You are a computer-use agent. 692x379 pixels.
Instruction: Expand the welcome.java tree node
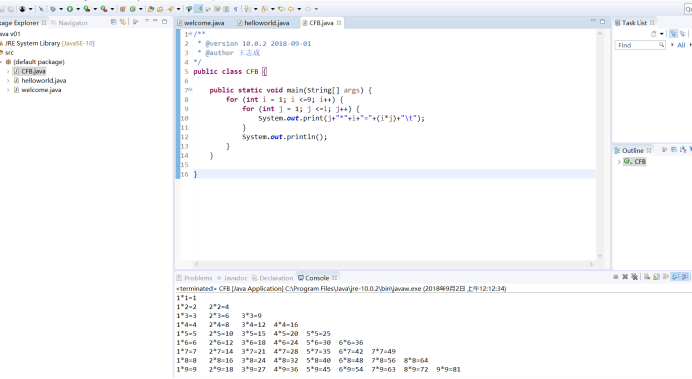(8, 90)
